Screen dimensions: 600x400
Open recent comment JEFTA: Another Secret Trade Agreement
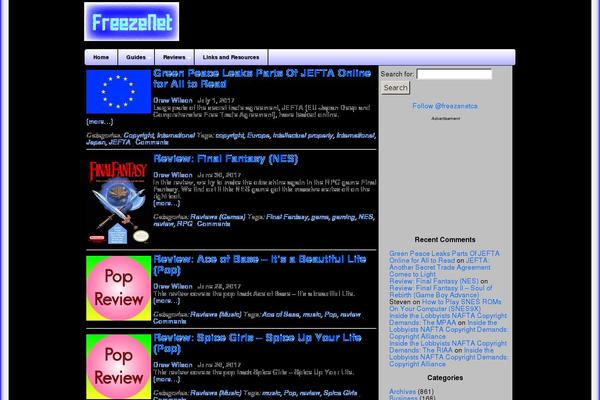click(440, 267)
